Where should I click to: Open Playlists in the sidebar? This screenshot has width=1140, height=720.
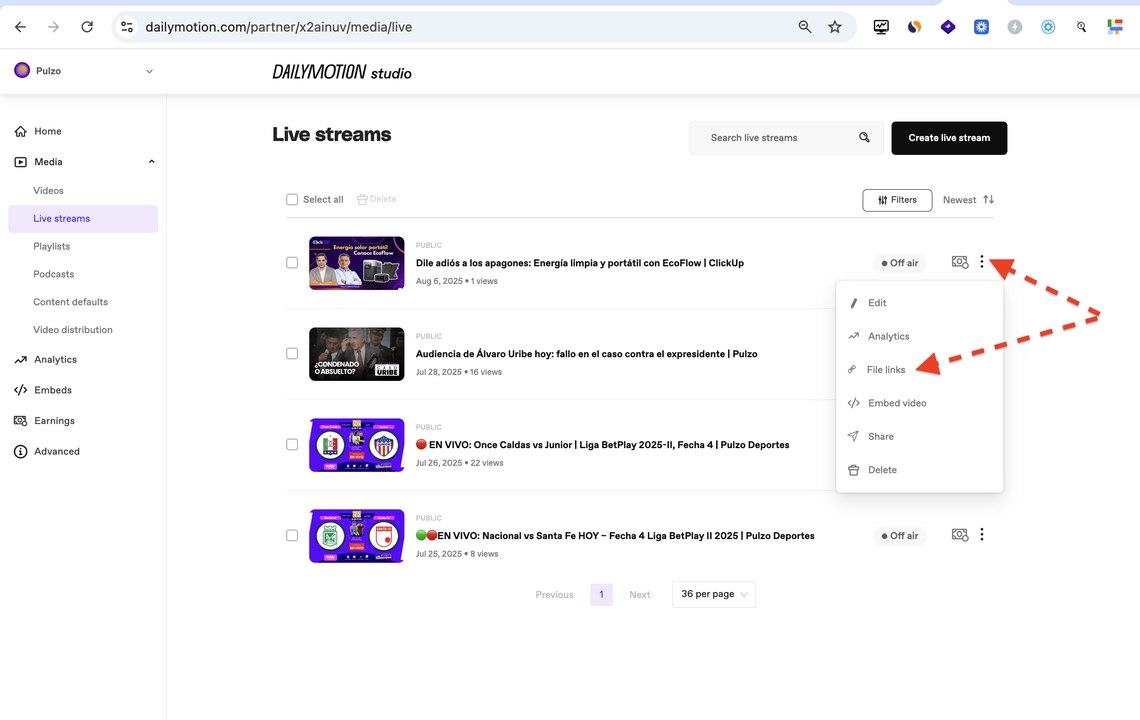pyautogui.click(x=52, y=247)
